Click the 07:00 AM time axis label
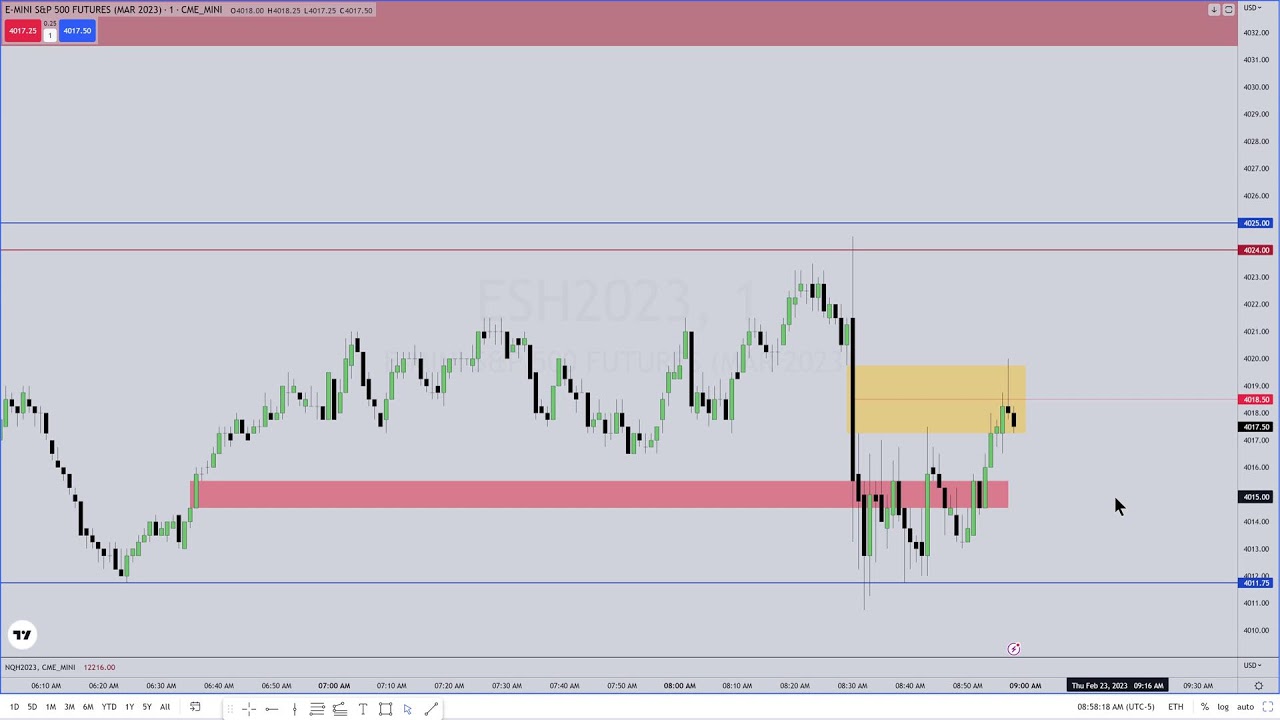 [334, 686]
